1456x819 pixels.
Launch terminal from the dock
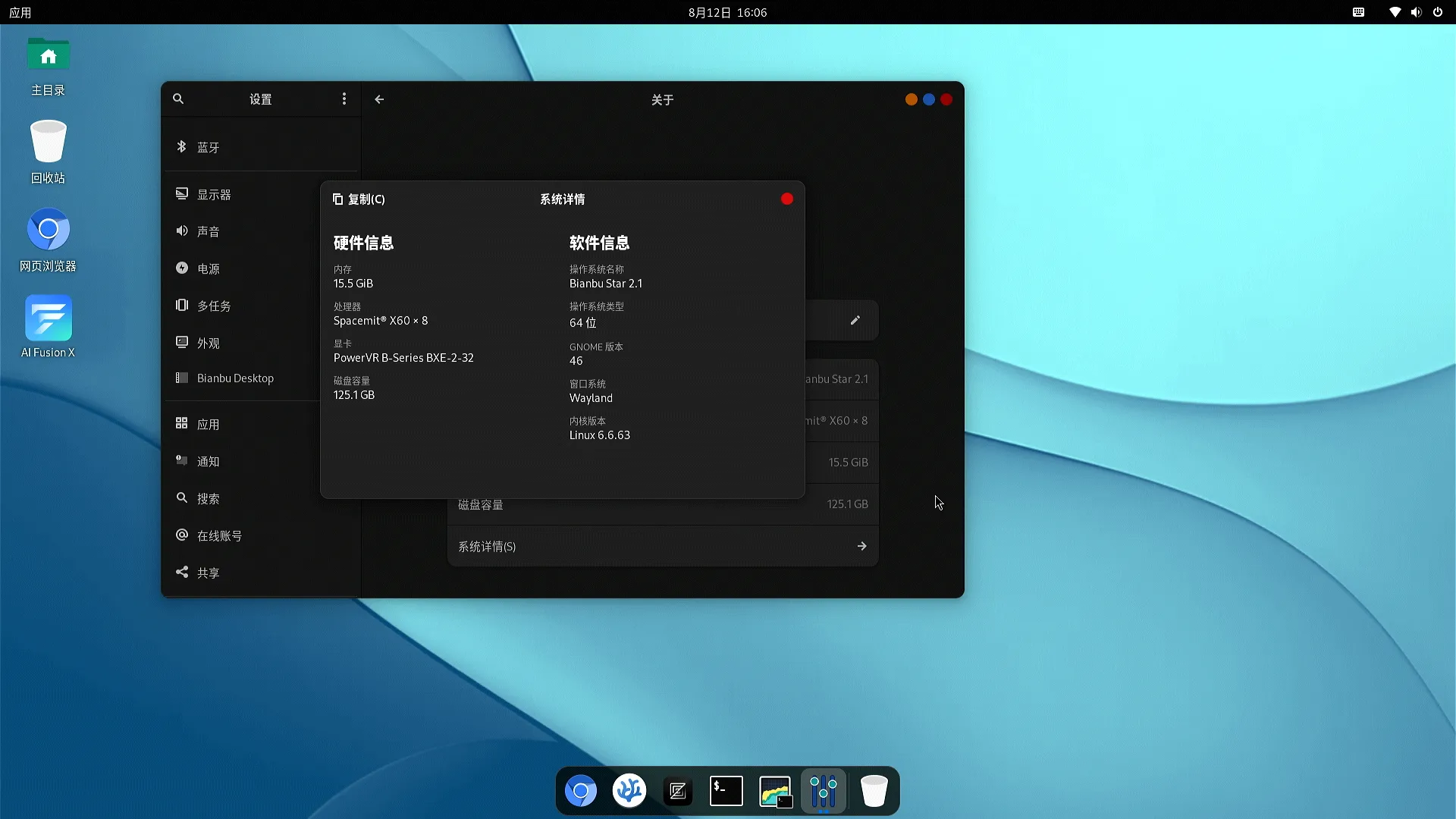(726, 791)
